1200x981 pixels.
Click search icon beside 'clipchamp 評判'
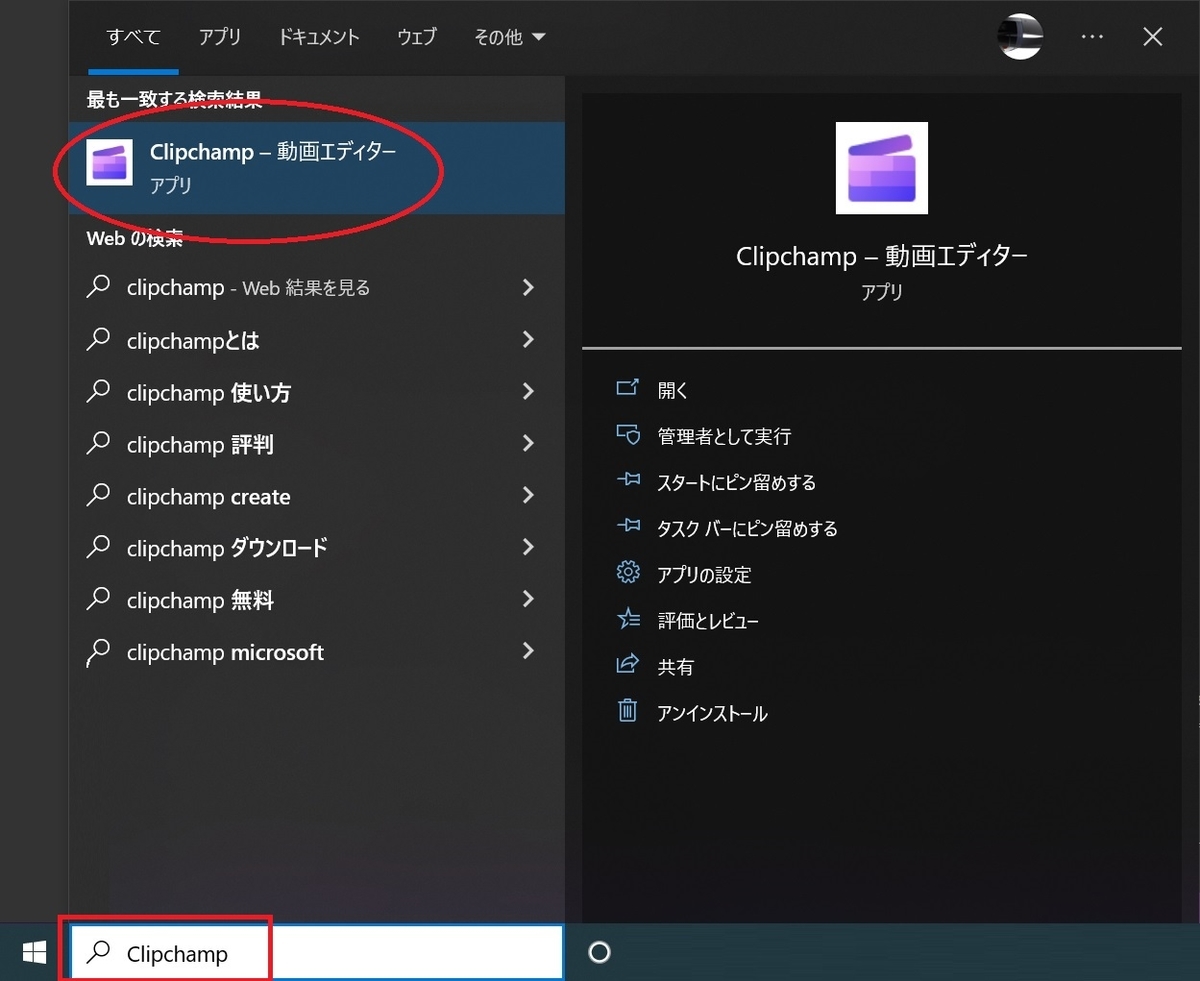coord(98,444)
